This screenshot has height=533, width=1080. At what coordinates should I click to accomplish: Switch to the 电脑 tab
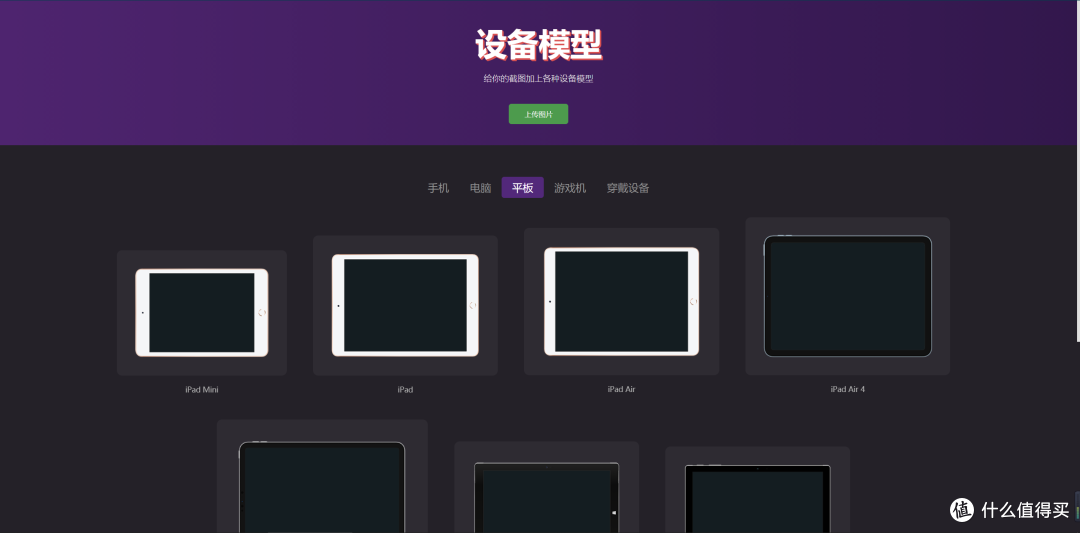pos(480,188)
